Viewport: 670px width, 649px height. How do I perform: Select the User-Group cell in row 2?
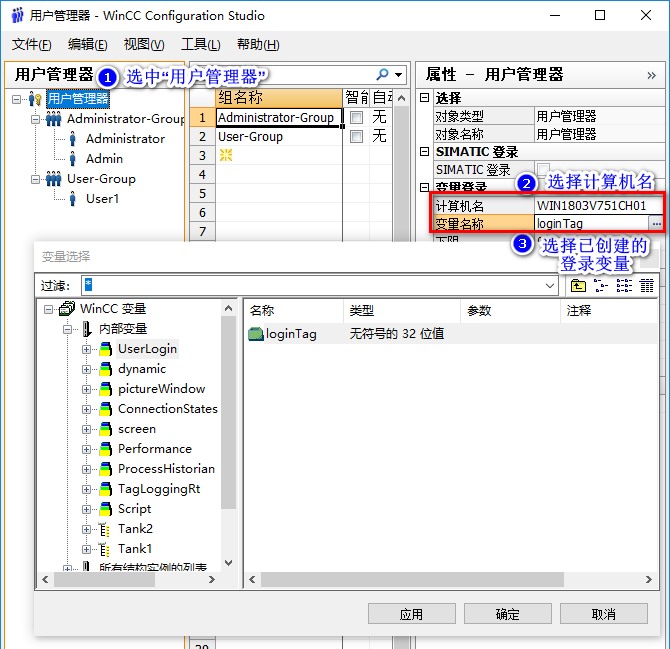tap(279, 137)
